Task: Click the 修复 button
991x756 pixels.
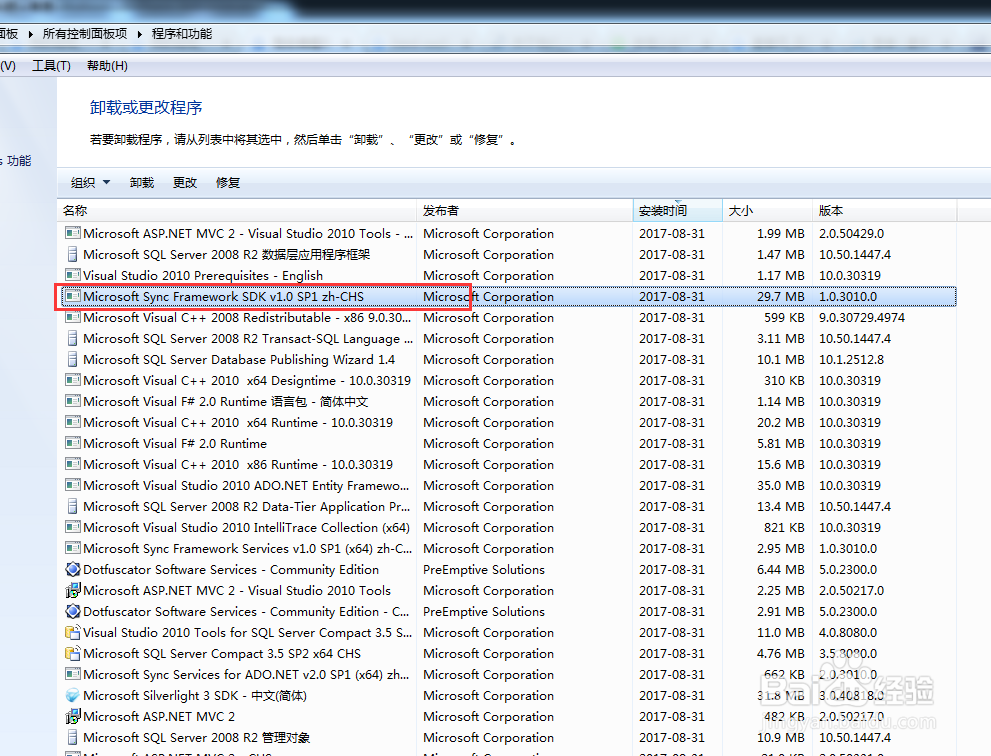Action: coord(228,183)
